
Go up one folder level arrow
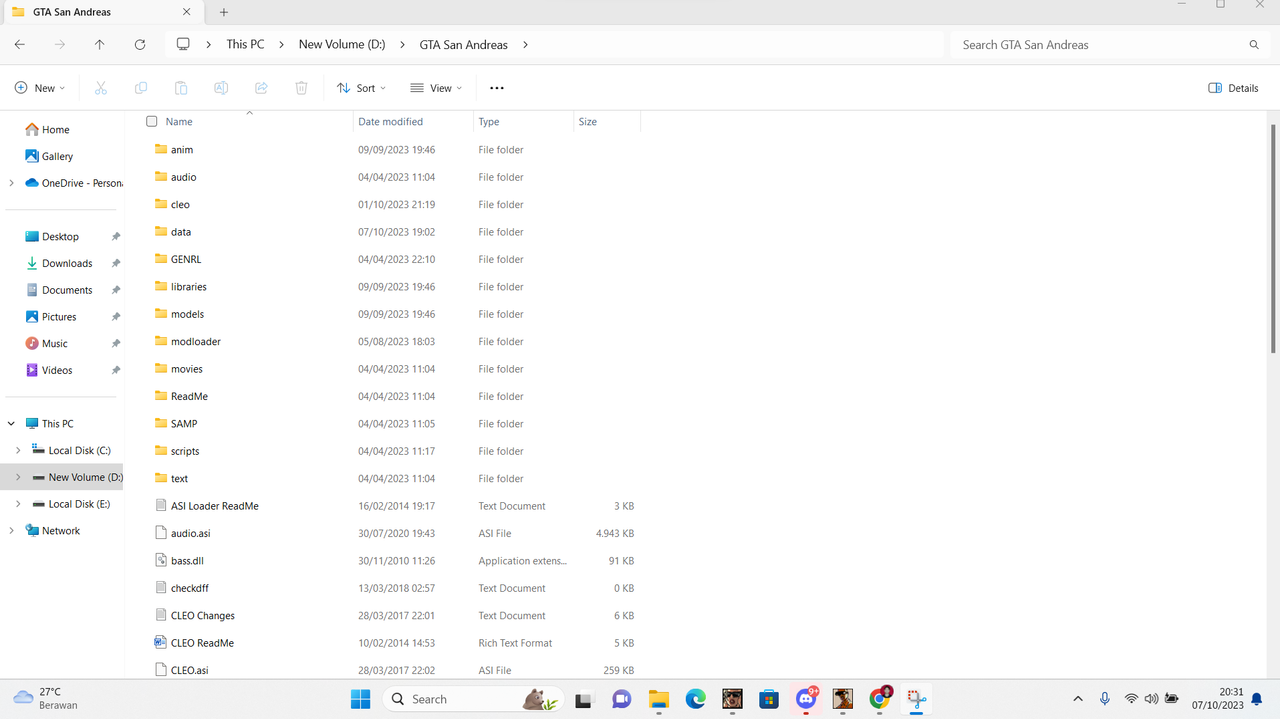tap(99, 45)
